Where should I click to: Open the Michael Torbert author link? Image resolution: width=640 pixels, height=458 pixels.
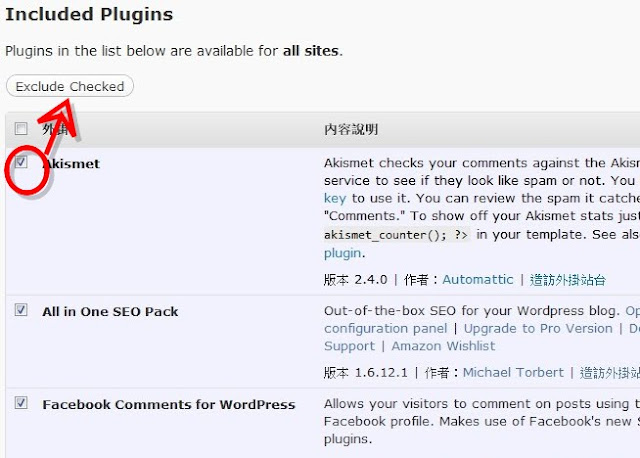coord(513,372)
